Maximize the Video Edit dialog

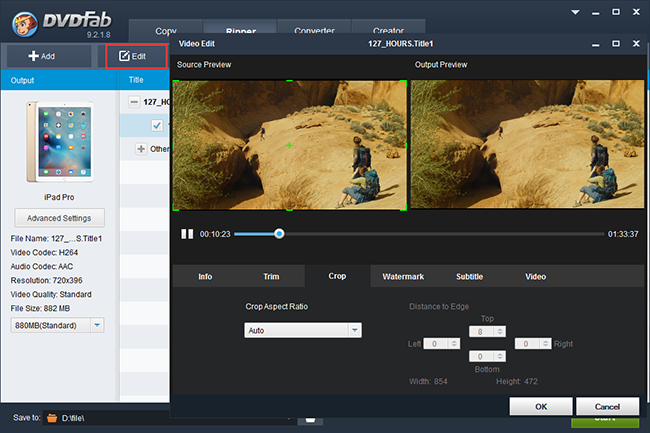[616, 44]
